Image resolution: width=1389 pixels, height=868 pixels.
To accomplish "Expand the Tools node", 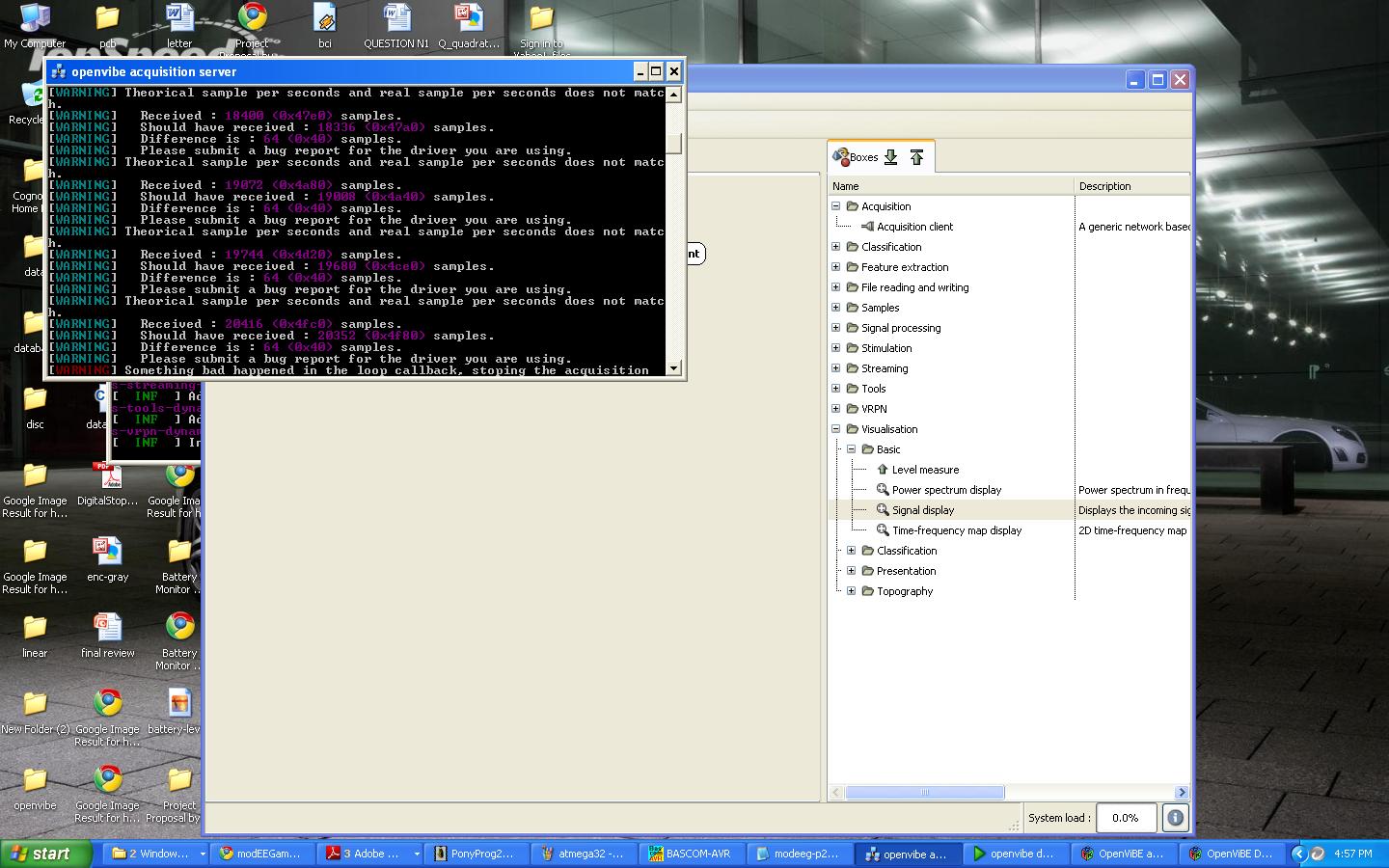I will (x=836, y=389).
